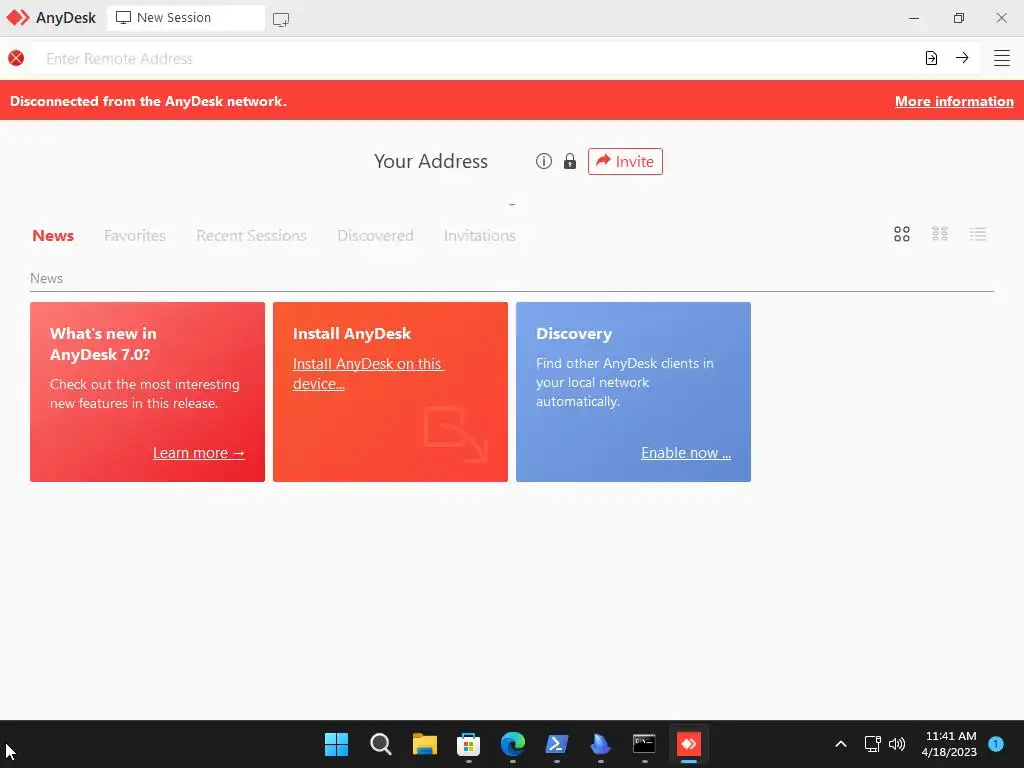Viewport: 1024px width, 768px height.
Task: Select the News tab
Action: pyautogui.click(x=53, y=236)
